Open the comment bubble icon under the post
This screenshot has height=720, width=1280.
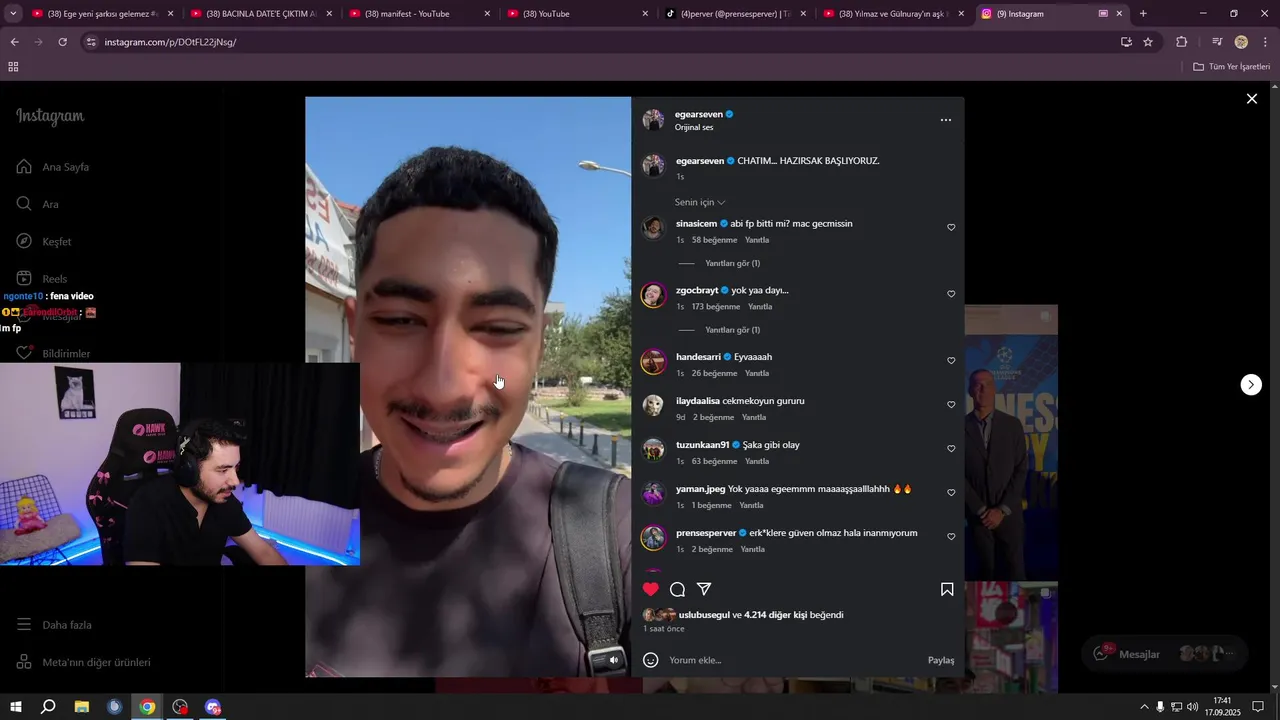pyautogui.click(x=677, y=589)
